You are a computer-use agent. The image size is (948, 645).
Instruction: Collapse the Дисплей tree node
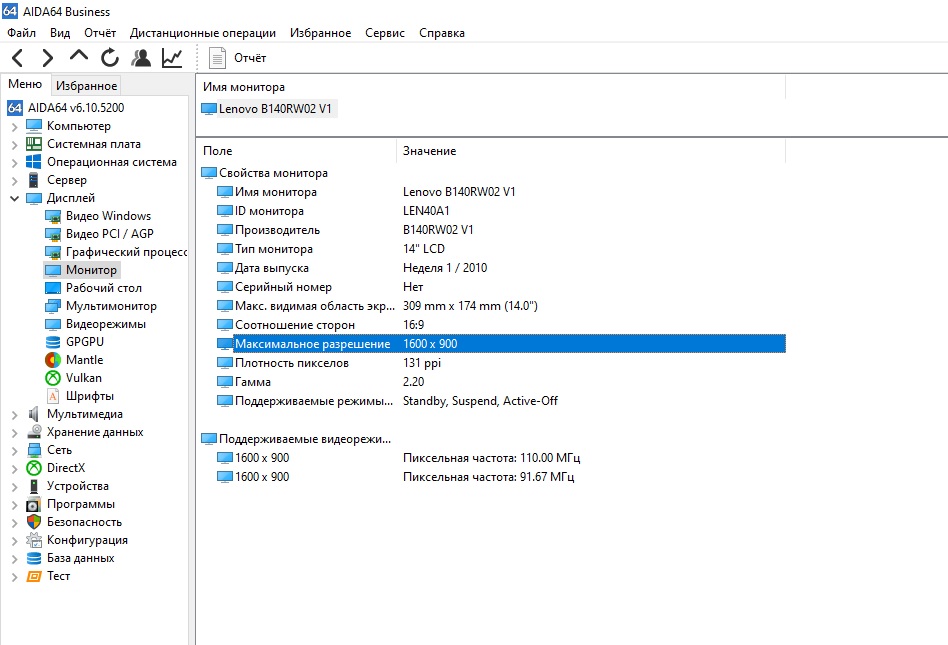coord(15,198)
